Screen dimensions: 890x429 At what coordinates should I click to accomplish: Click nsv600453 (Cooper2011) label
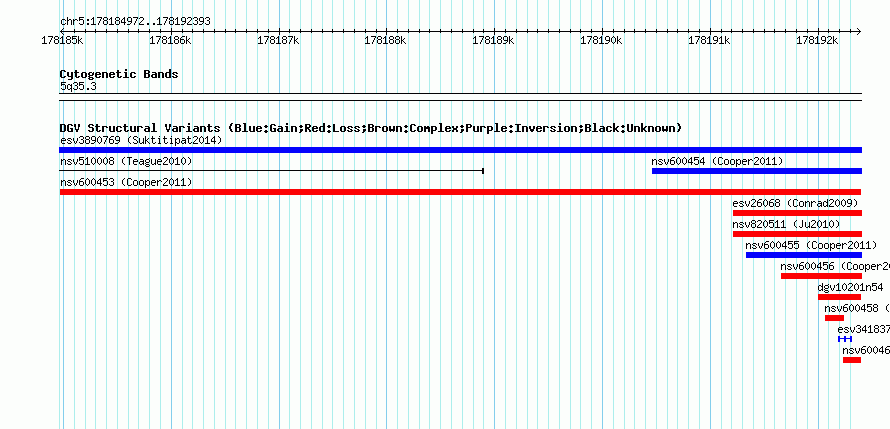tap(126, 183)
